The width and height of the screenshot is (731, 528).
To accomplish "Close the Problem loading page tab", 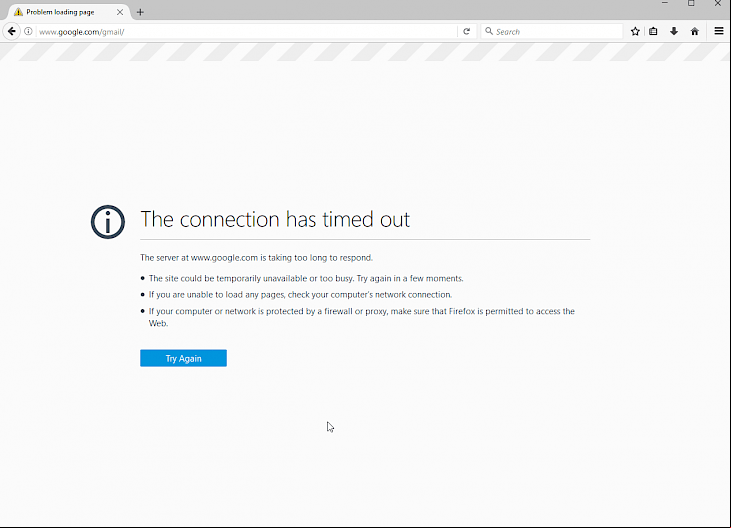I will [120, 12].
